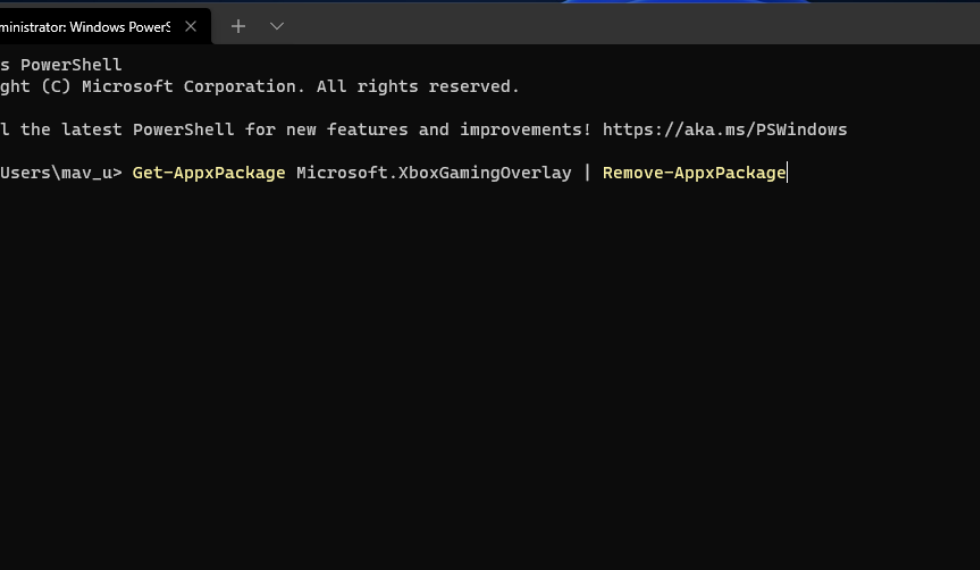Open the https://aka.ms/PSWindows link
Viewport: 980px width, 570px height.
coord(724,130)
